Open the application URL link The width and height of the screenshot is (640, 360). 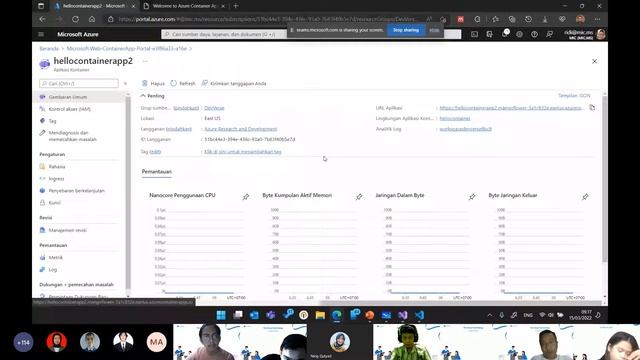(x=511, y=108)
